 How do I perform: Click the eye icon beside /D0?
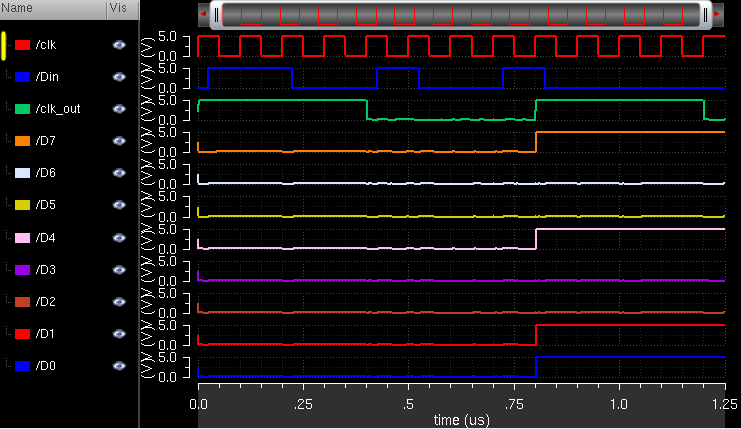pyautogui.click(x=119, y=366)
